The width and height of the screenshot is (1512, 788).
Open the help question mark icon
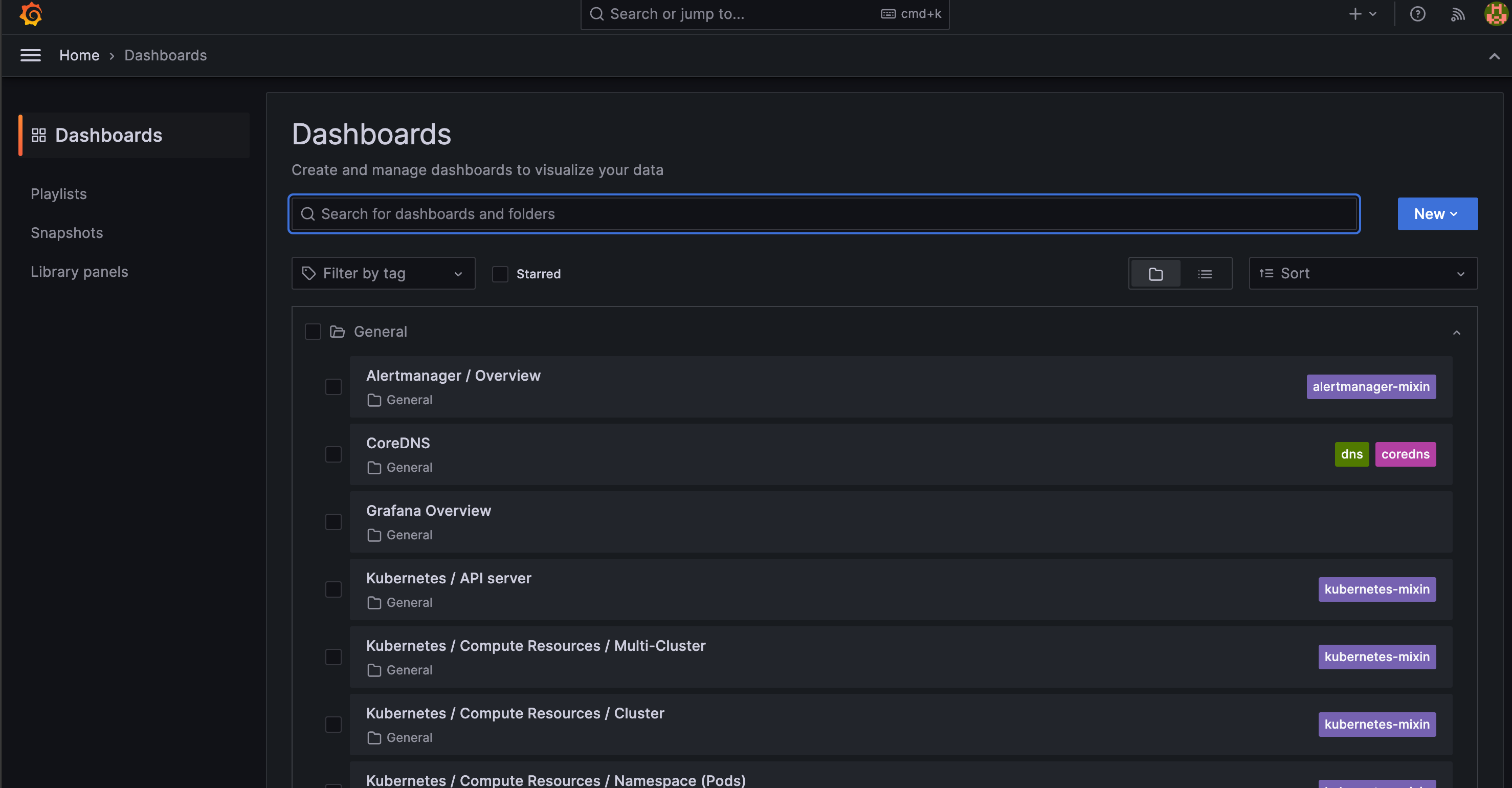click(1417, 13)
